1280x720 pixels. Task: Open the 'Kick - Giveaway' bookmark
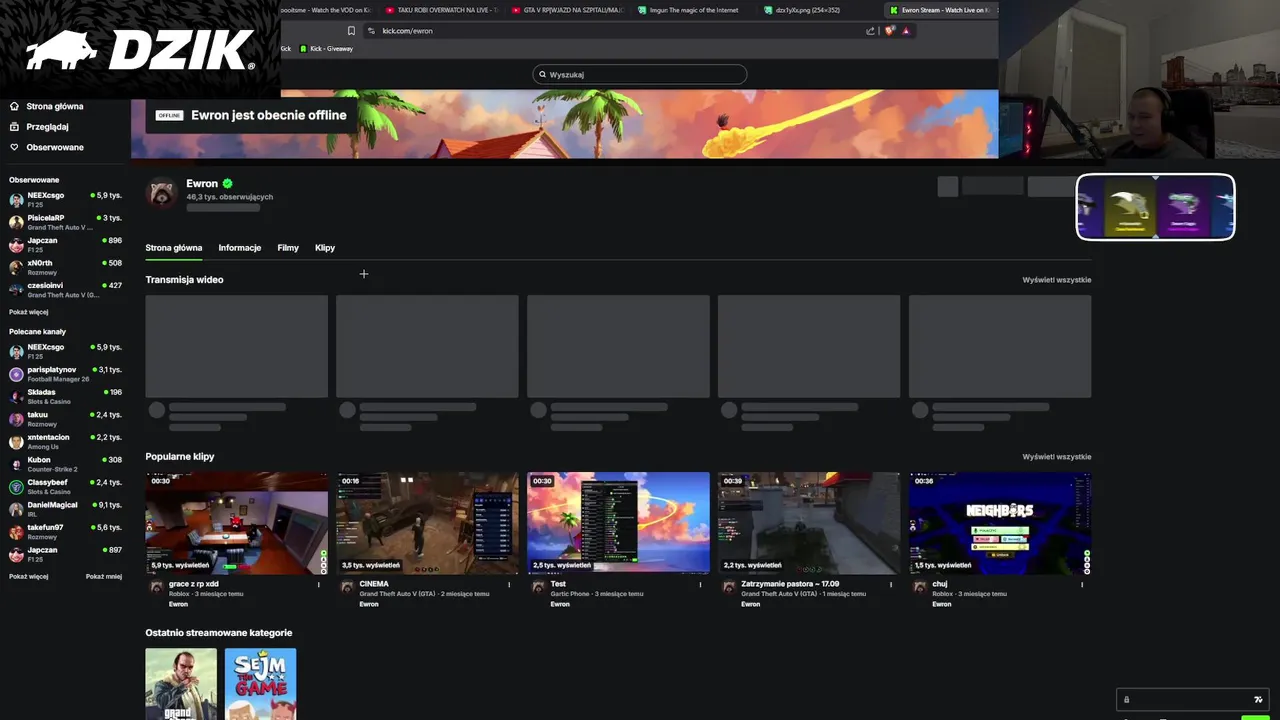(325, 48)
